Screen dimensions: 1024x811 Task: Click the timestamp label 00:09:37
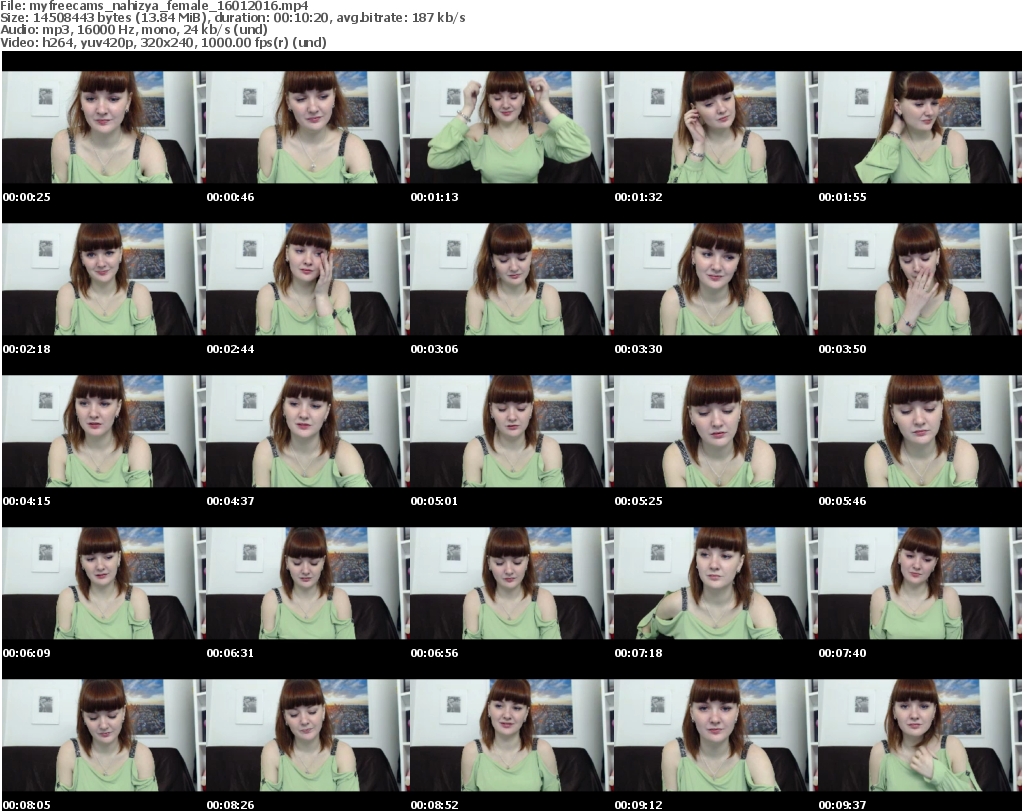[x=842, y=805]
